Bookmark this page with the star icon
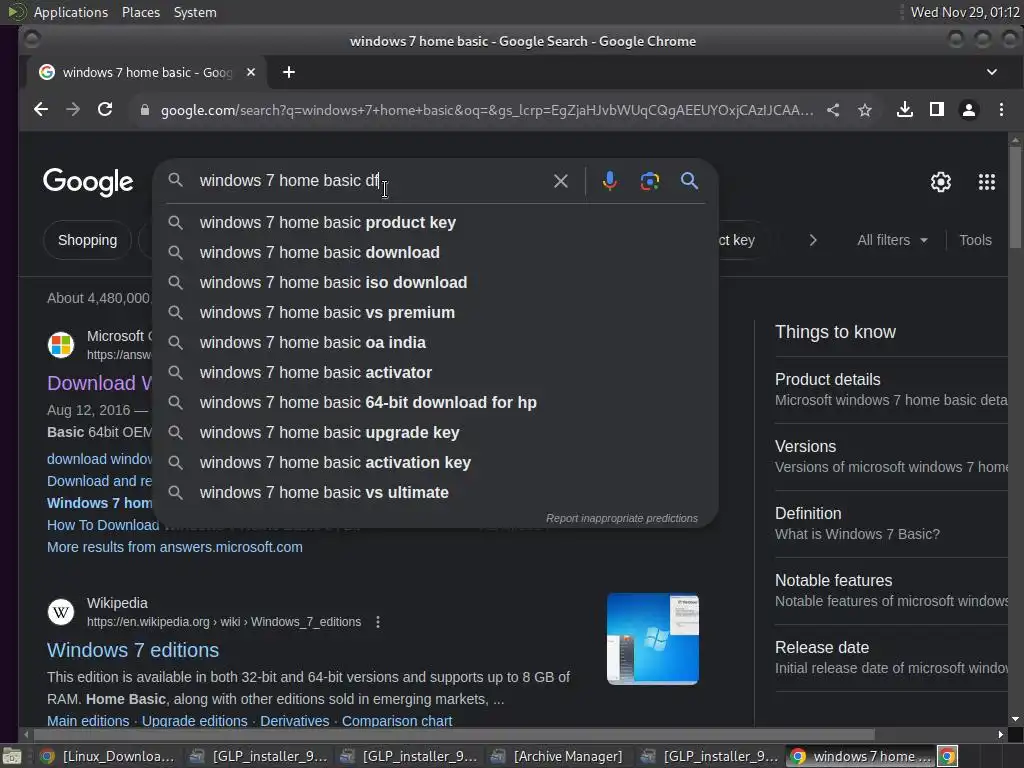 [865, 110]
